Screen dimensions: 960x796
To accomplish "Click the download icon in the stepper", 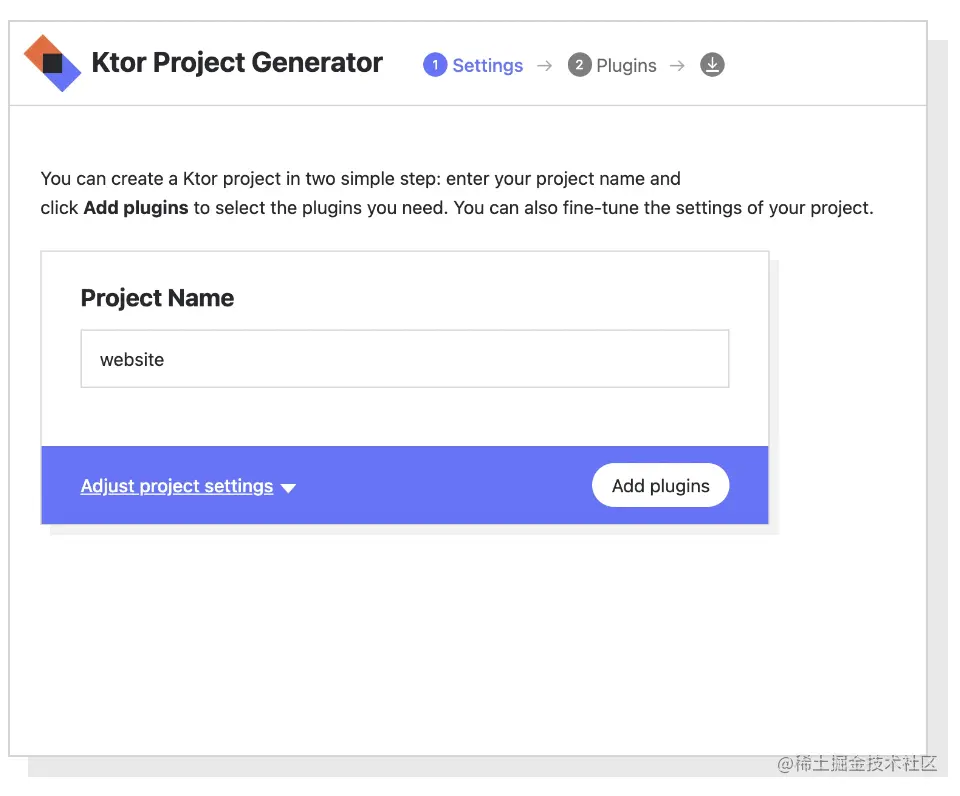I will [x=712, y=65].
